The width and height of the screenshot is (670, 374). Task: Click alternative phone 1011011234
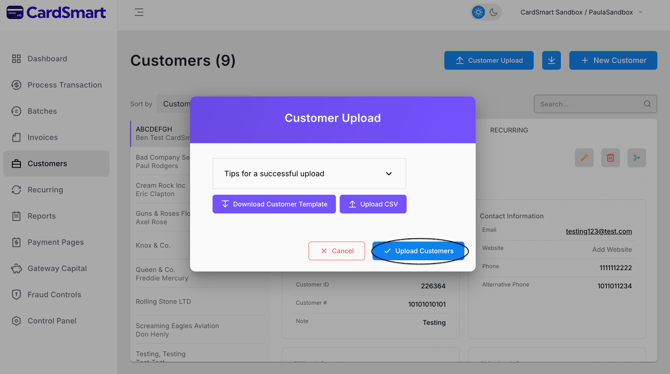click(x=614, y=286)
